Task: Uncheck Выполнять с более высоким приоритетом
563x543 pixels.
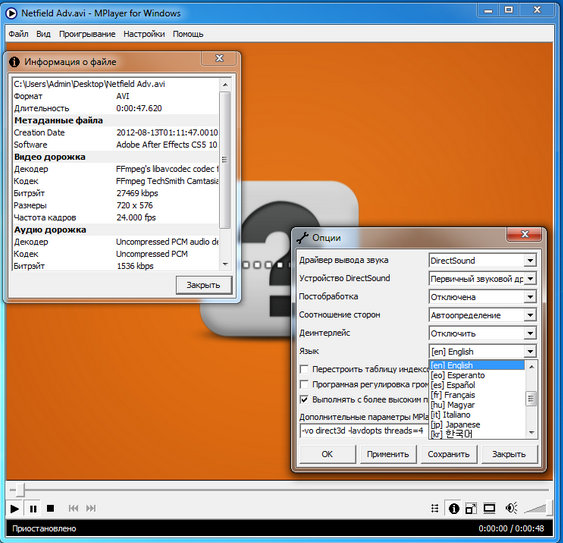Action: coord(304,399)
